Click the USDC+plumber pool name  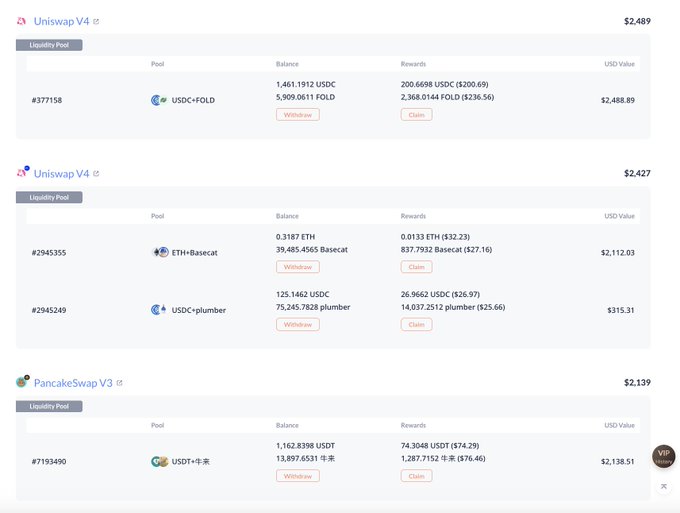coord(199,310)
